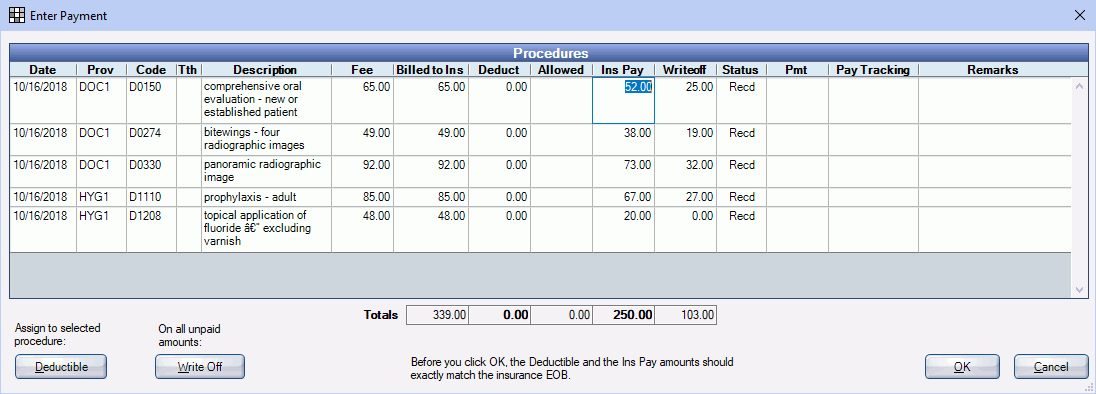The width and height of the screenshot is (1096, 394).
Task: Click the Pmt column header
Action: point(798,70)
